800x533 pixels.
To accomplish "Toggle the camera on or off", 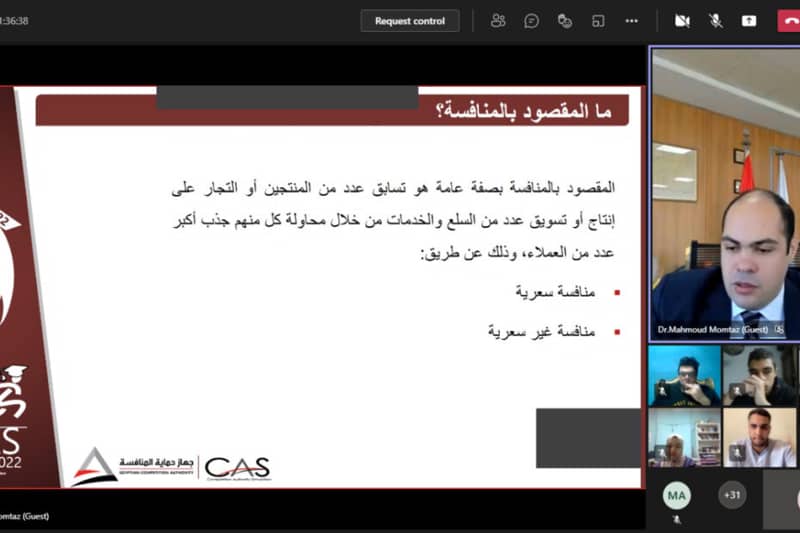I will (682, 20).
